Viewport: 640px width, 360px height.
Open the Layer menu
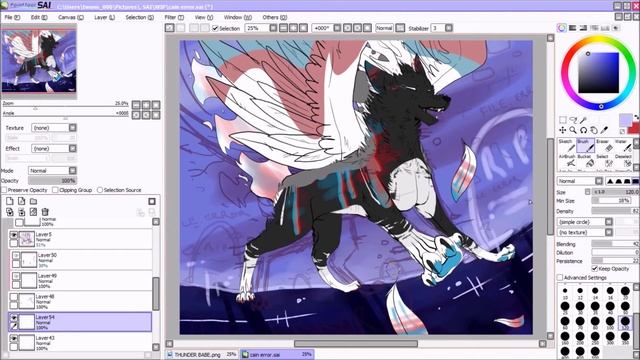[104, 17]
